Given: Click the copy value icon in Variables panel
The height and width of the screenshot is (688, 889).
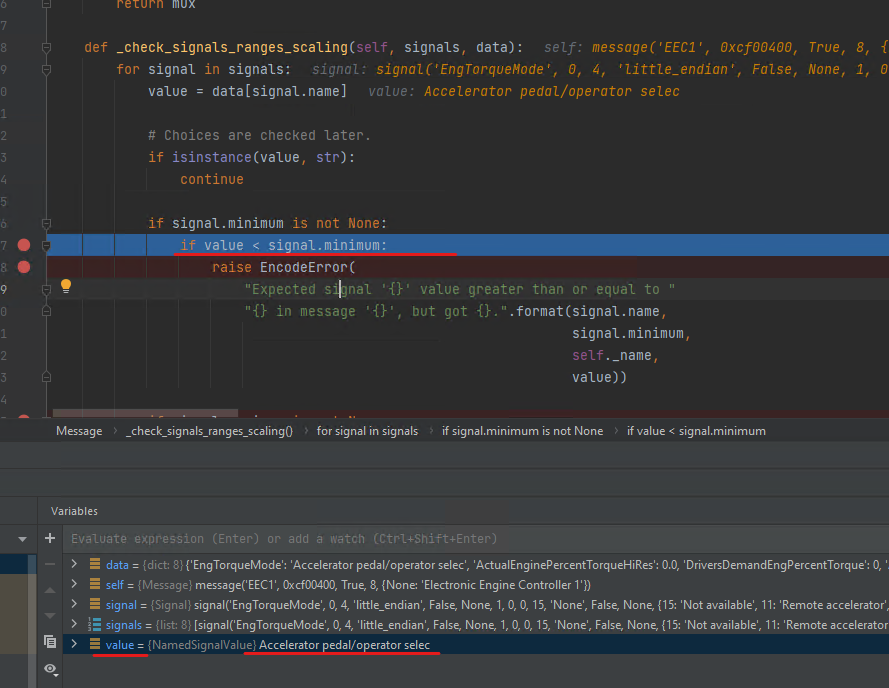Looking at the screenshot, I should [x=49, y=642].
